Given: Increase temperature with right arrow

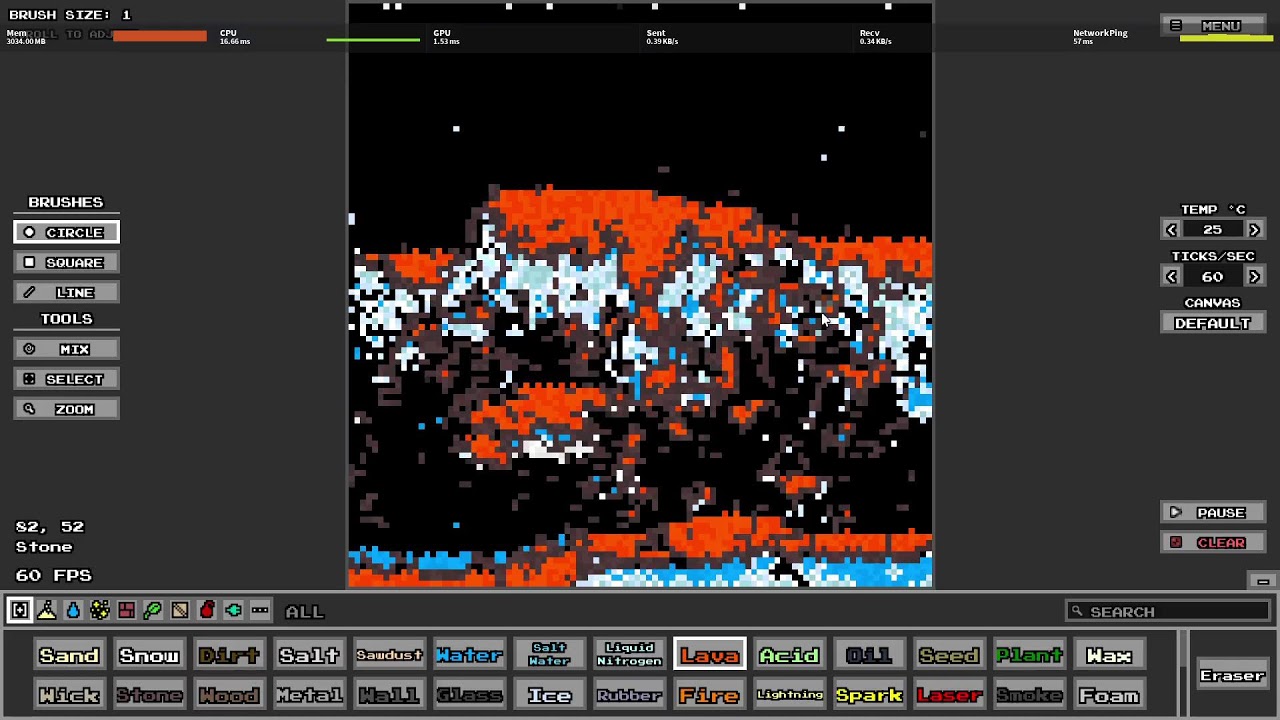Looking at the screenshot, I should point(1254,230).
